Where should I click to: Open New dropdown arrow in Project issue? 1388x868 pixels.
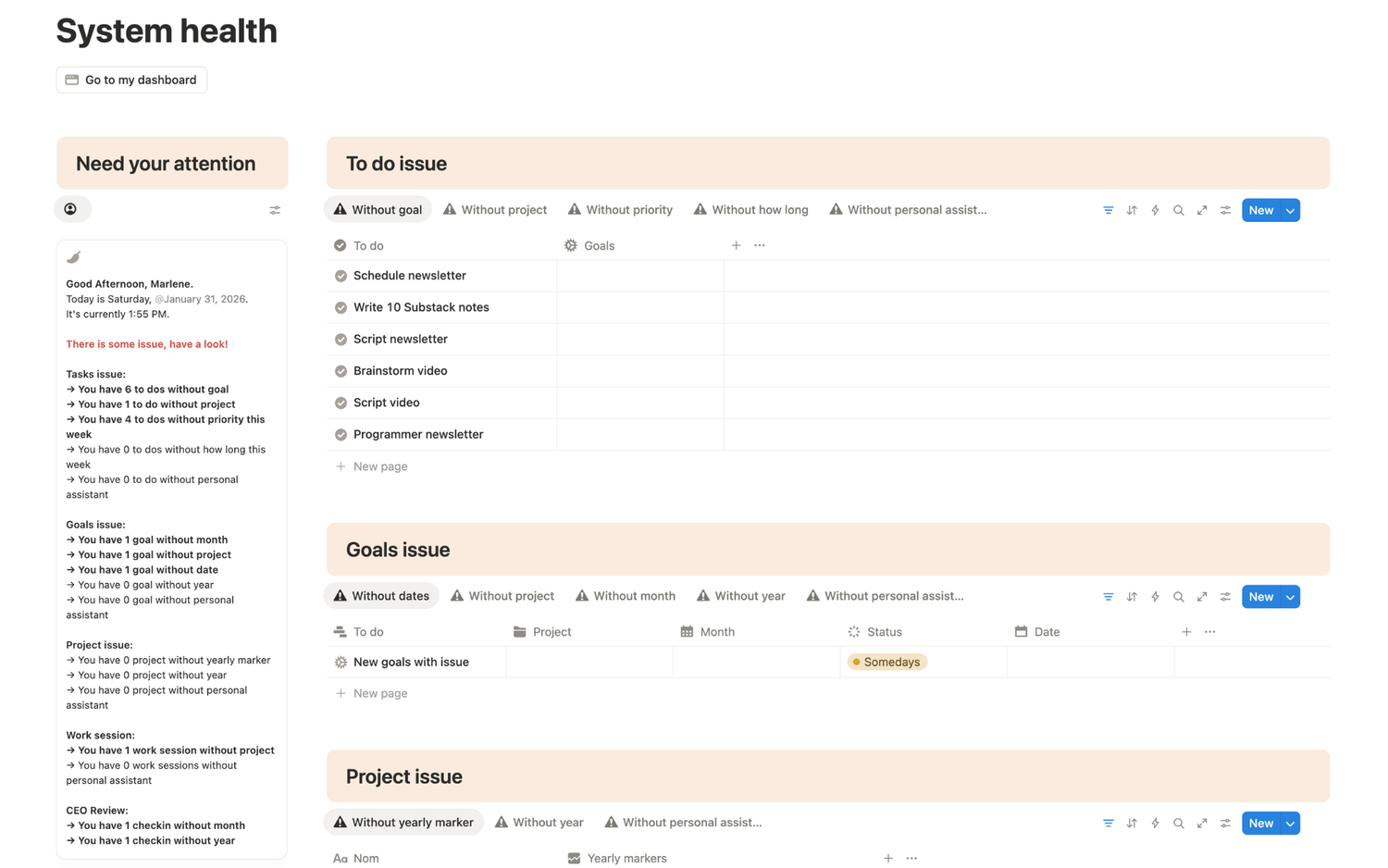1290,823
